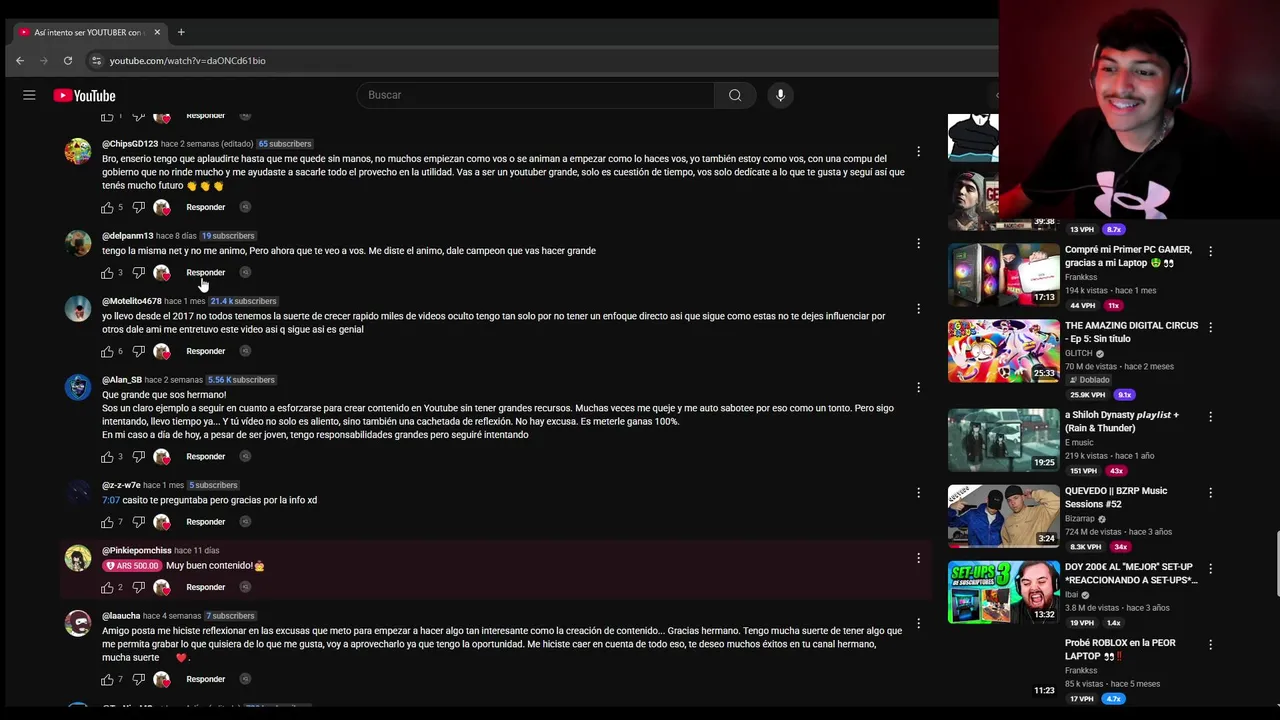Open @laaucha channel username link

pos(121,616)
